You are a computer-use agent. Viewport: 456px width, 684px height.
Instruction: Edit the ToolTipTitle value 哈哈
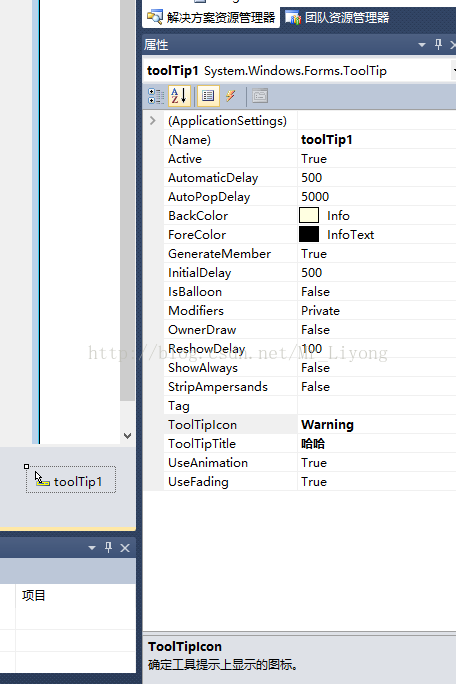377,443
